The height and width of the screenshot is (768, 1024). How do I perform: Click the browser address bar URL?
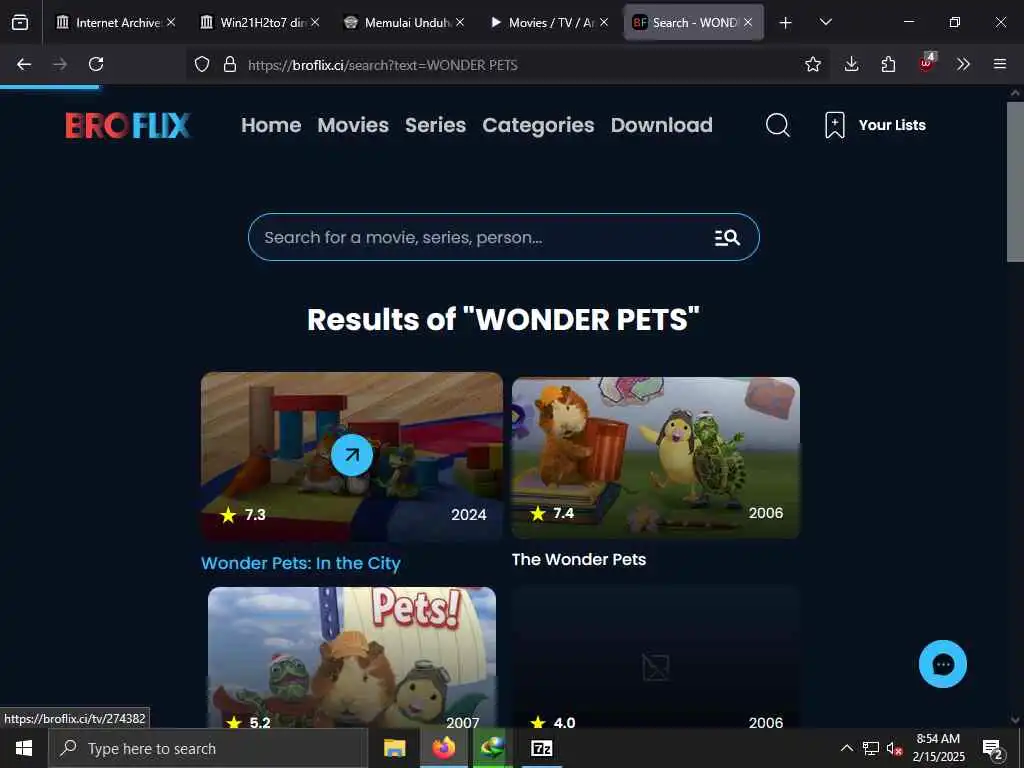(383, 65)
